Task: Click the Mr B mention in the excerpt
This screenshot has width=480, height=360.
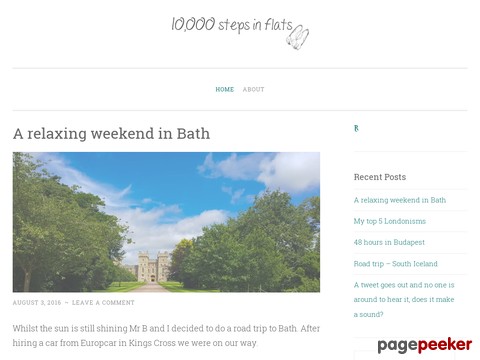Action: pyautogui.click(x=138, y=329)
